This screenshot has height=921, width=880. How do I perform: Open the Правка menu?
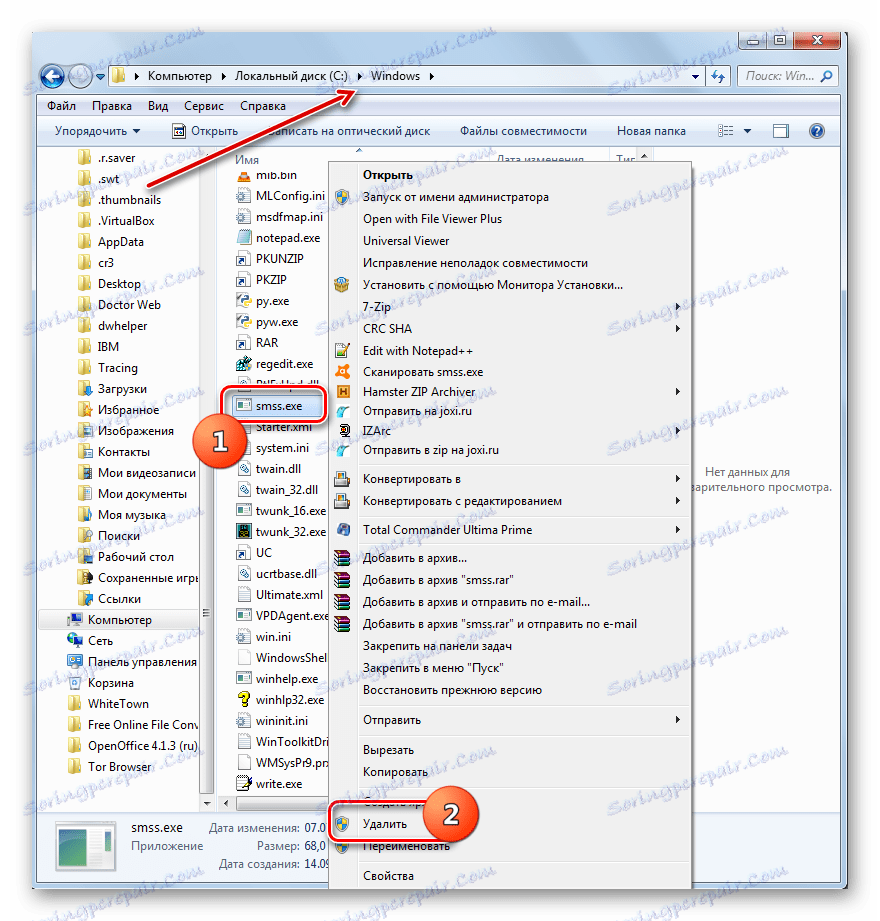click(112, 106)
